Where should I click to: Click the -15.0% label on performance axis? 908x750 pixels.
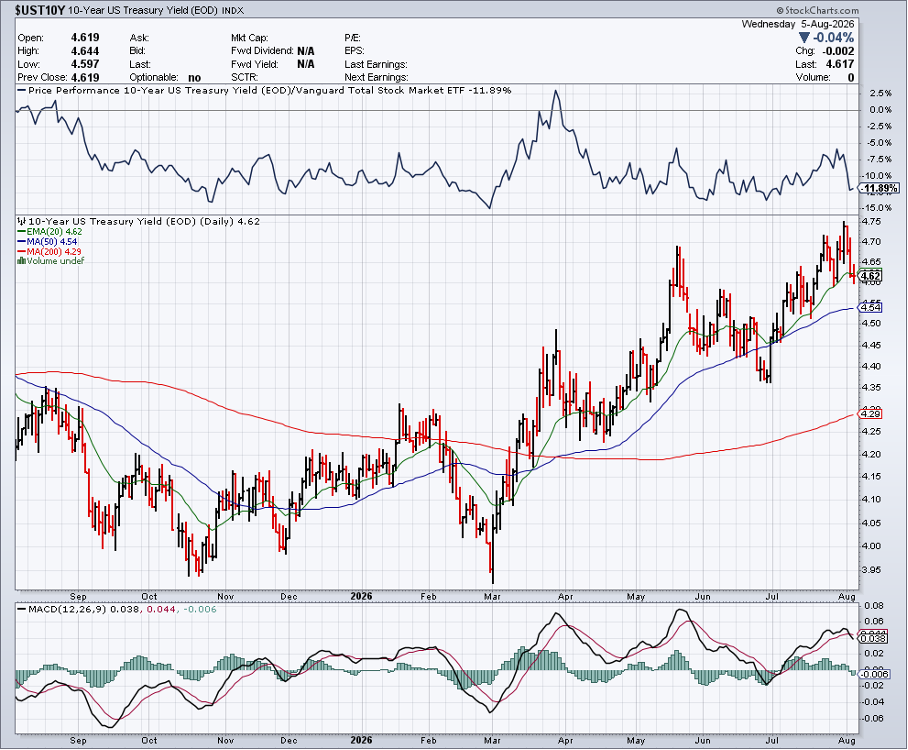[879, 208]
